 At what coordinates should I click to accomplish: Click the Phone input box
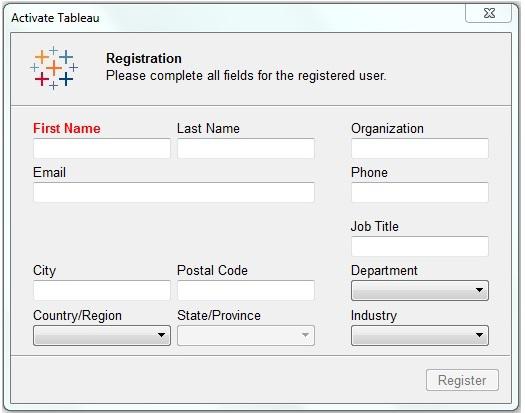point(420,192)
